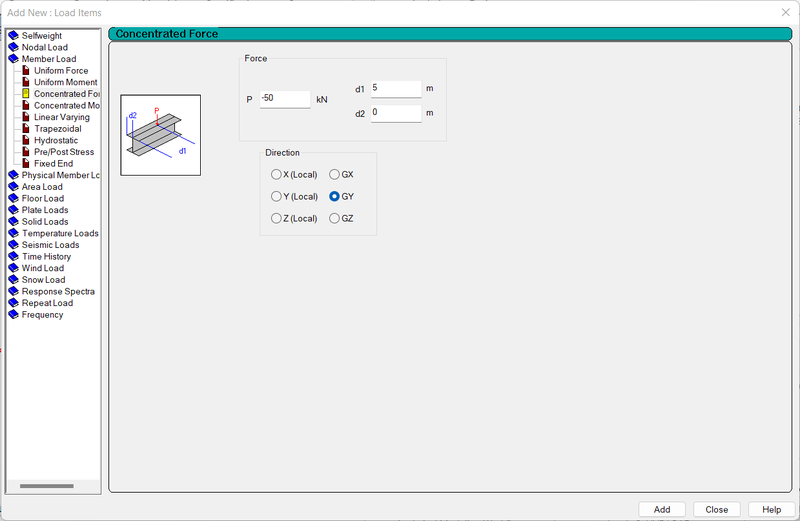
Task: Click the Uniform Force page icon
Action: point(26,70)
